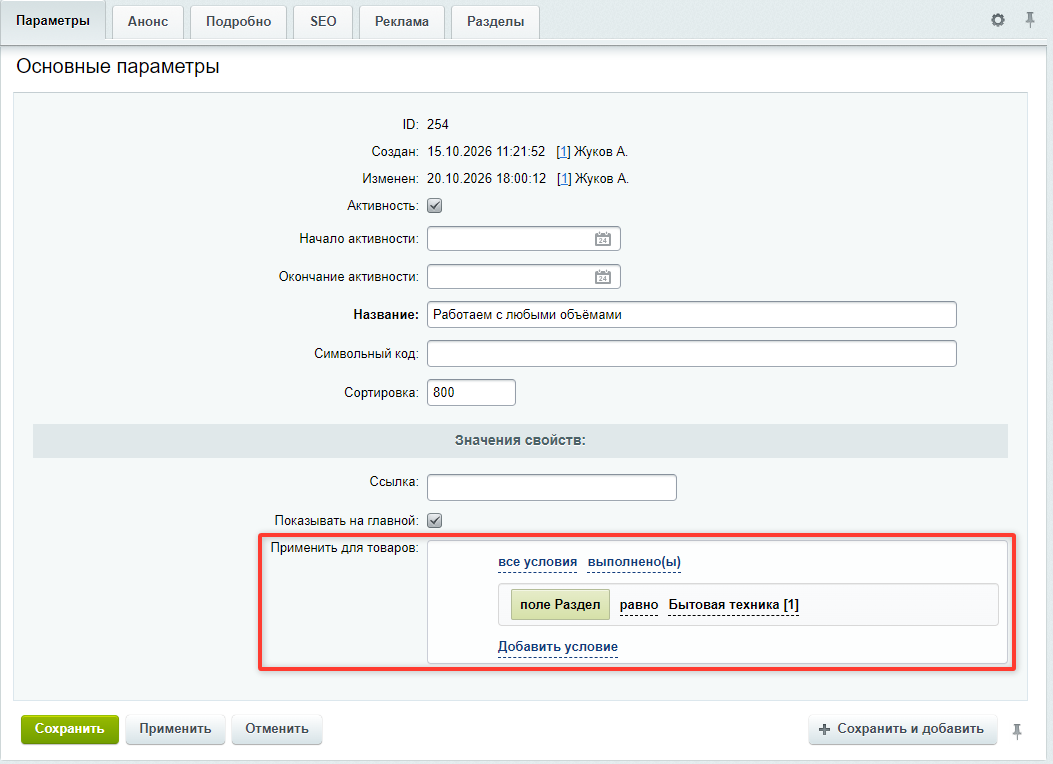The height and width of the screenshot is (764, 1053).
Task: Click the Значения свойств section header
Action: (x=520, y=440)
